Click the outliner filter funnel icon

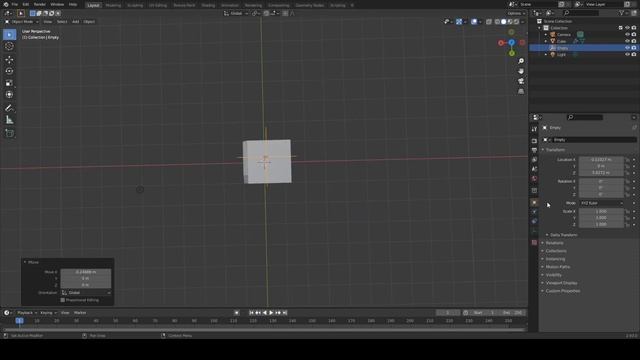[622, 13]
